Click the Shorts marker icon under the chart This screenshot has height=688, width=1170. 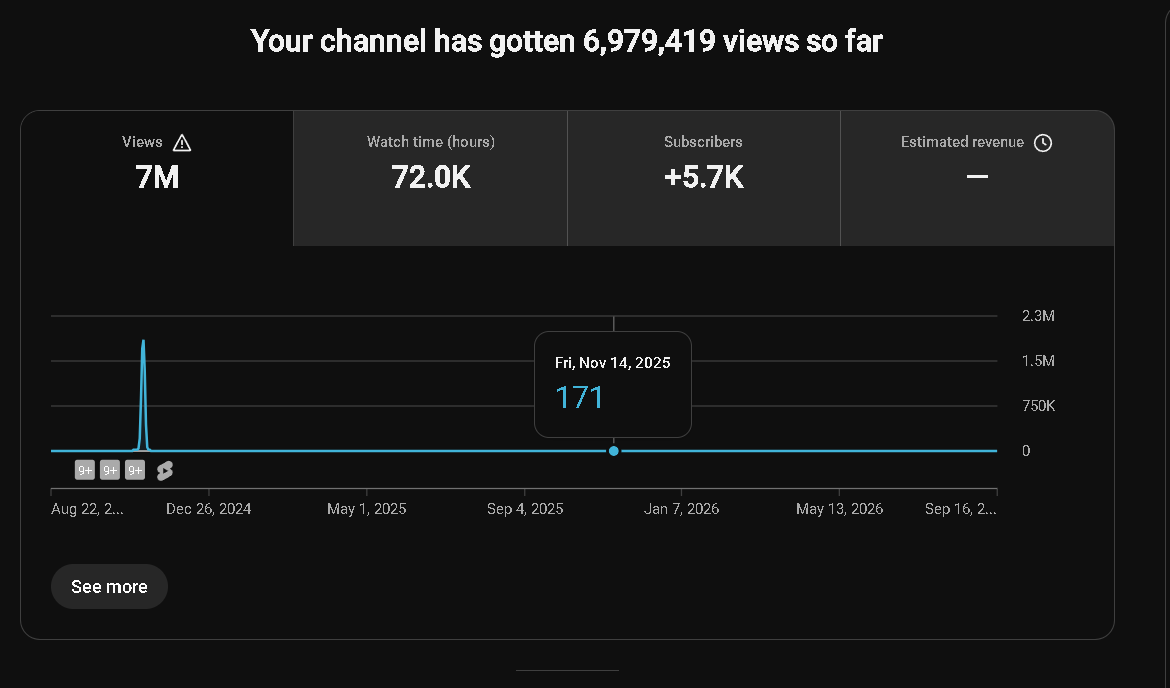tap(165, 471)
